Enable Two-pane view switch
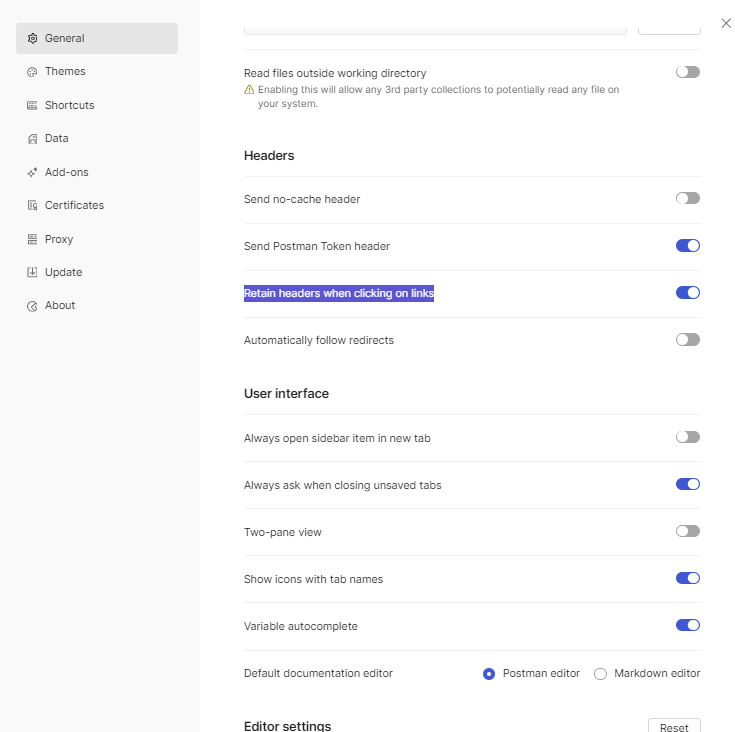Image resolution: width=735 pixels, height=732 pixels. (688, 531)
